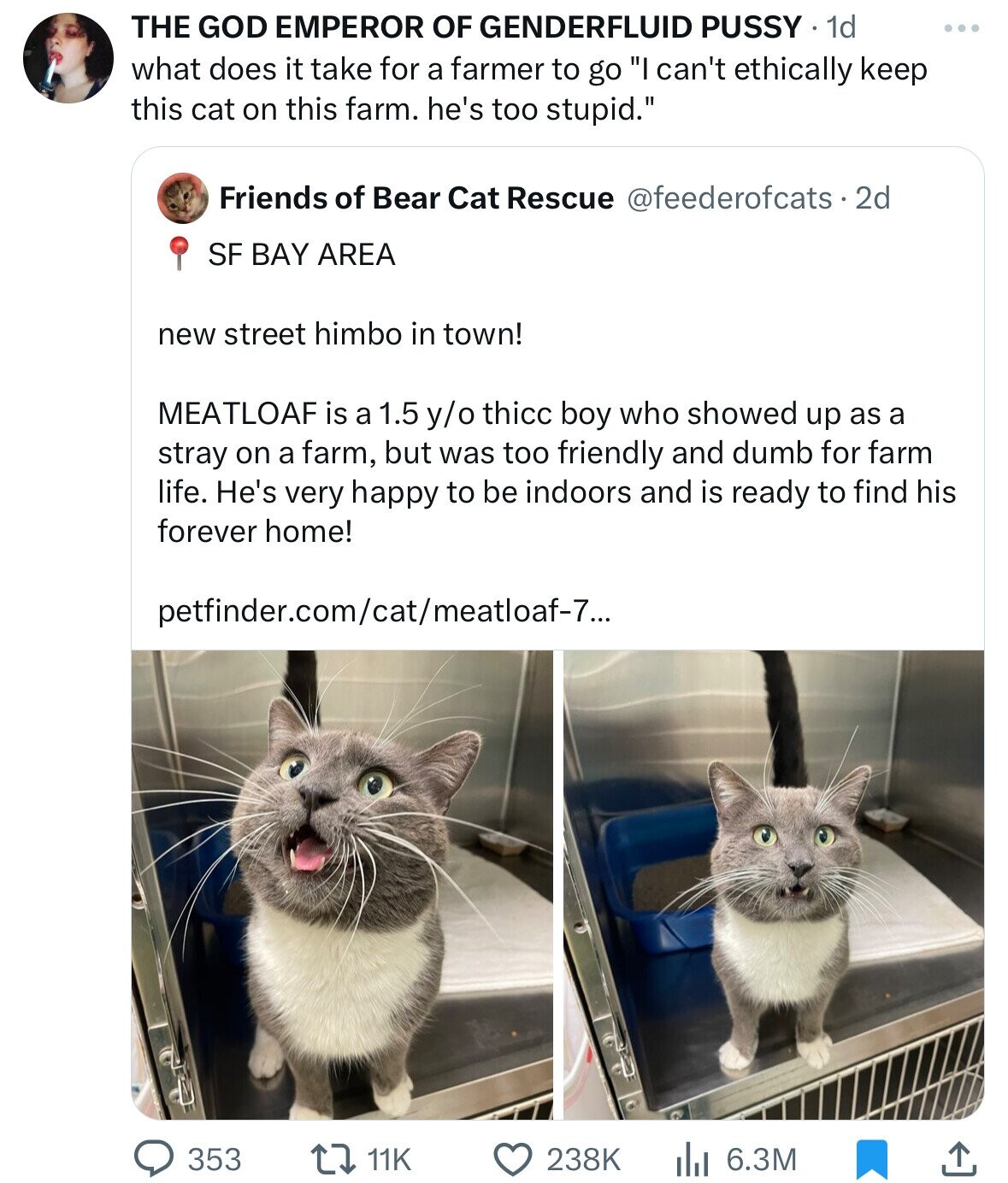This screenshot has width=1008, height=1183.
Task: Click the Friends of Bear Cat Rescue name
Action: click(x=416, y=198)
